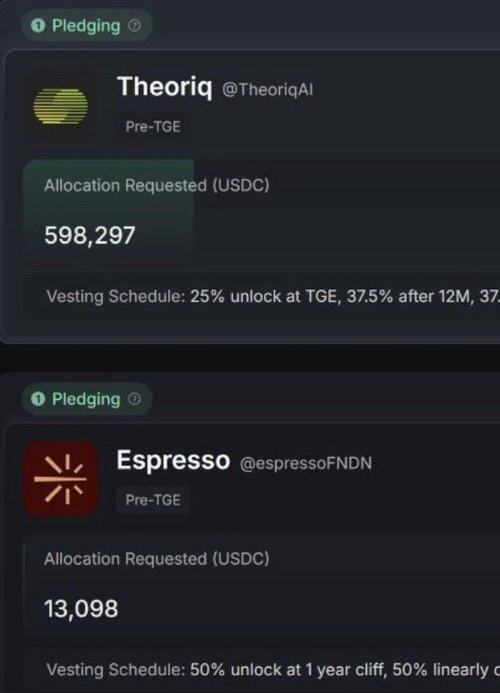Click Espresso vesting schedule text
The width and height of the screenshot is (500, 693).
273,670
